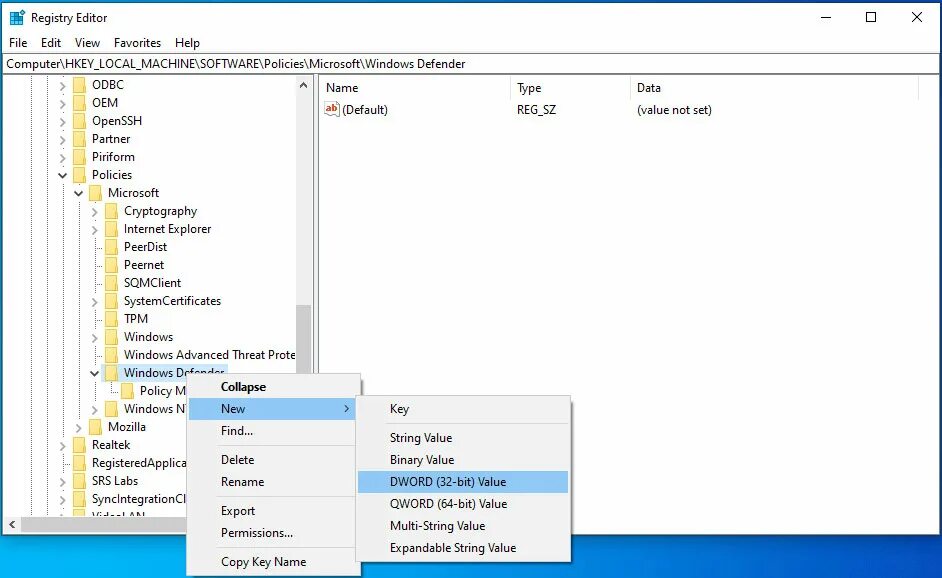Viewport: 942px width, 578px height.
Task: Open the Edit menu
Action: (x=51, y=43)
